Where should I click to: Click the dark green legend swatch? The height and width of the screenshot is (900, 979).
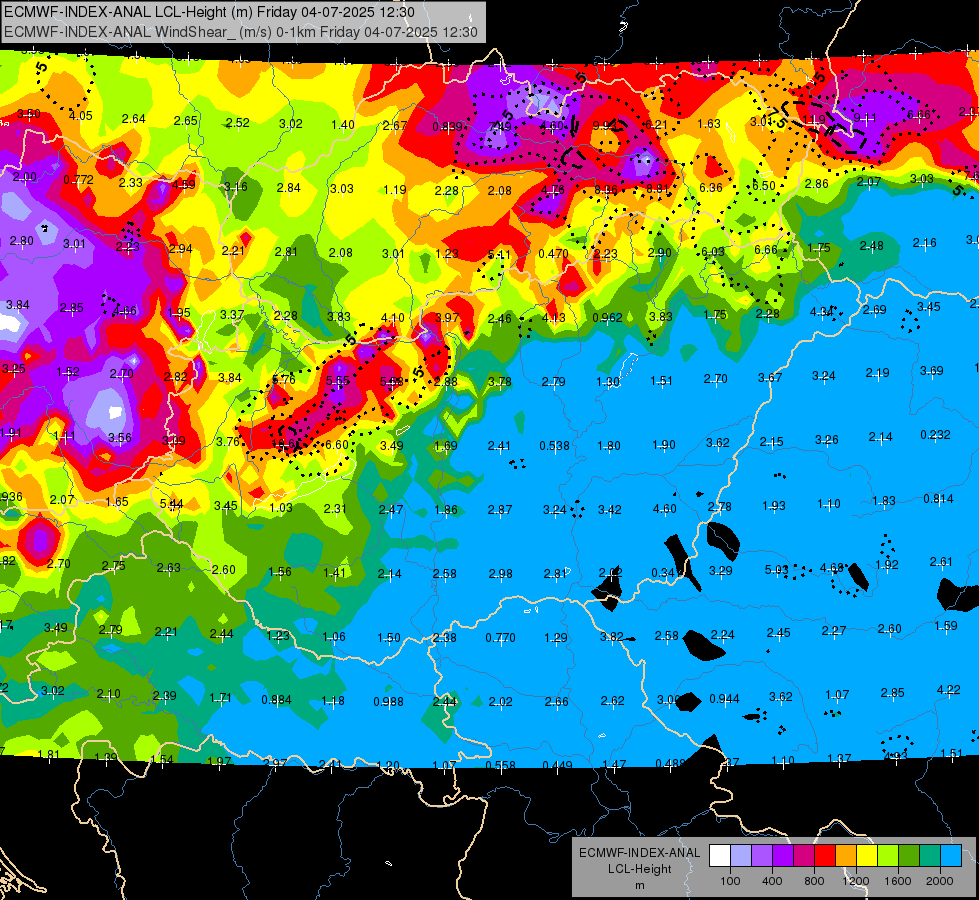click(908, 856)
